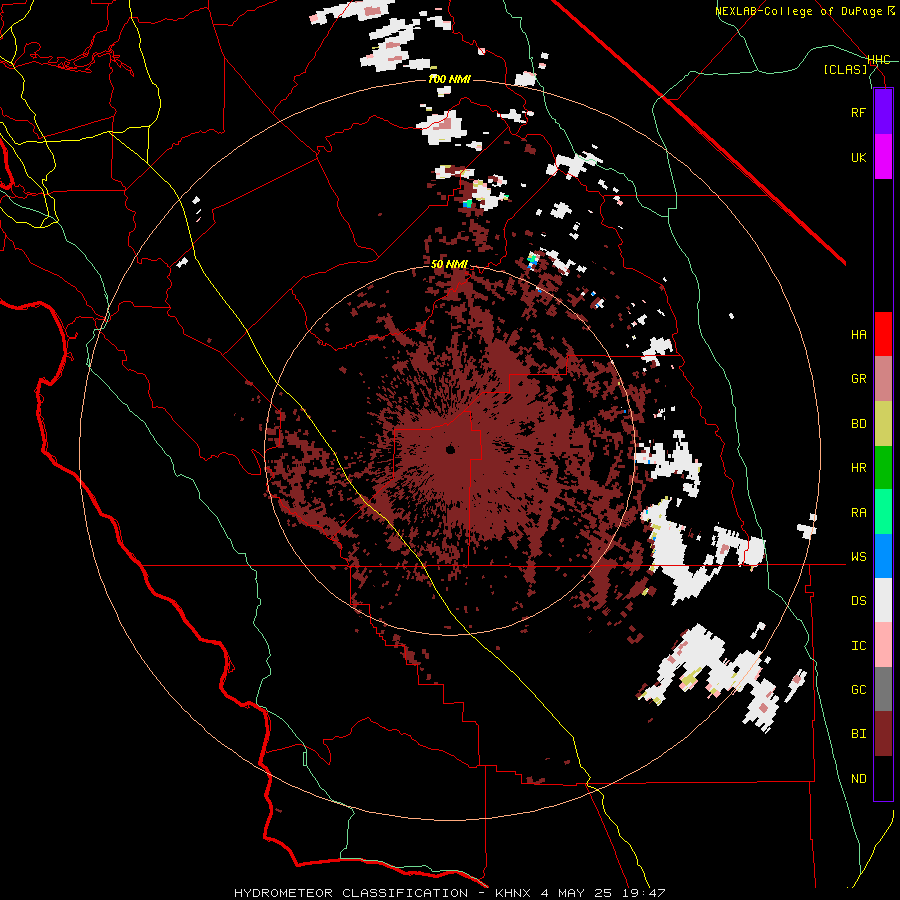This screenshot has width=900, height=900.
Task: Click the RF purple legend swatch
Action: pos(883,112)
